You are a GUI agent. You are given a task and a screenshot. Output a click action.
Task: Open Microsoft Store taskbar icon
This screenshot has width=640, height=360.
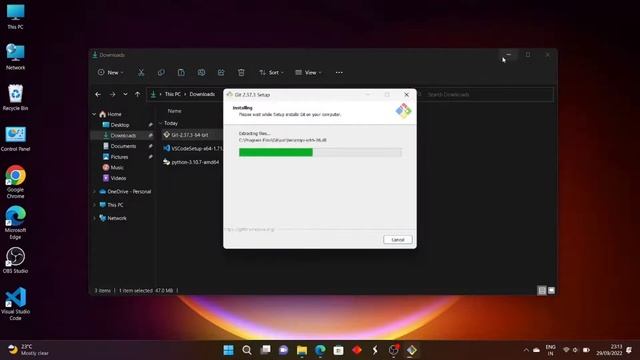point(338,350)
